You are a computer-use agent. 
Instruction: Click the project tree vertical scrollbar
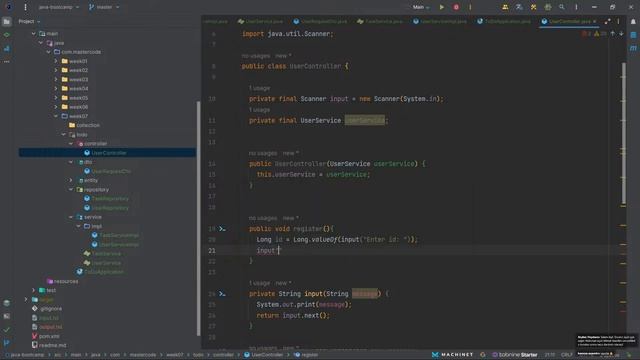tap(199, 218)
